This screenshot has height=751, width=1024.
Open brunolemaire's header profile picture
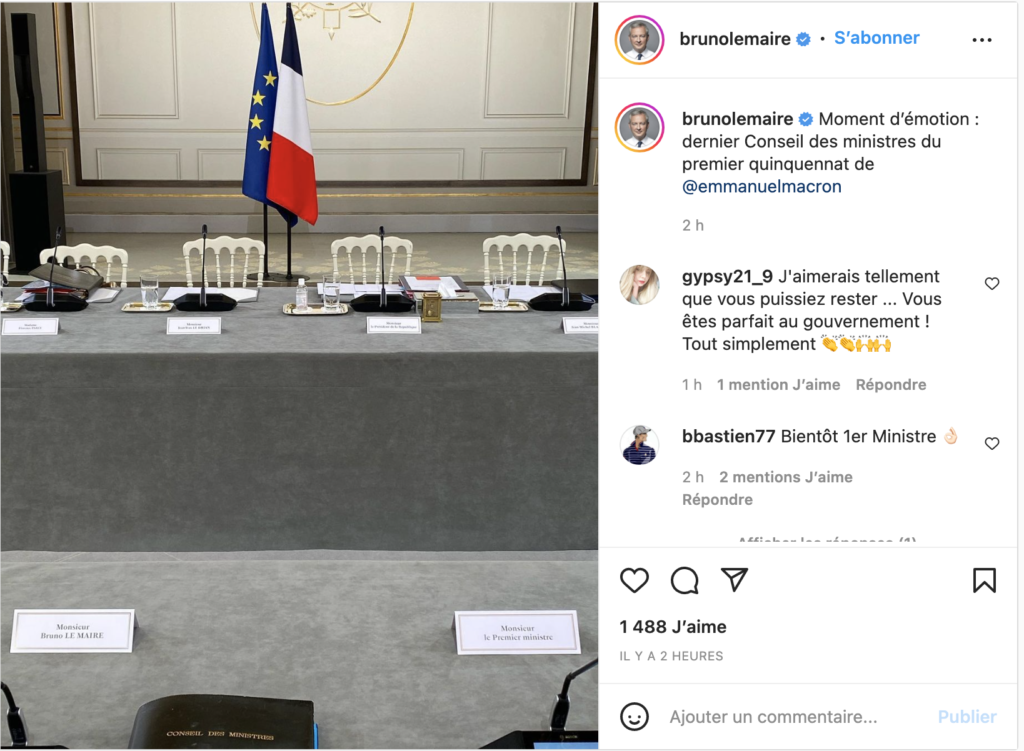coord(639,40)
